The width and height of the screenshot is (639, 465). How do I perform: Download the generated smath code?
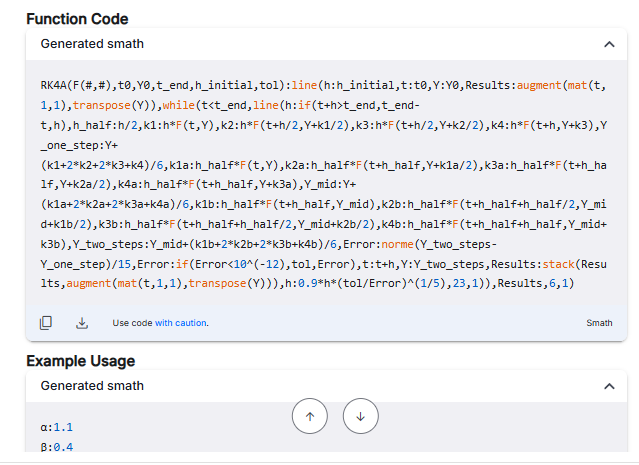82,323
